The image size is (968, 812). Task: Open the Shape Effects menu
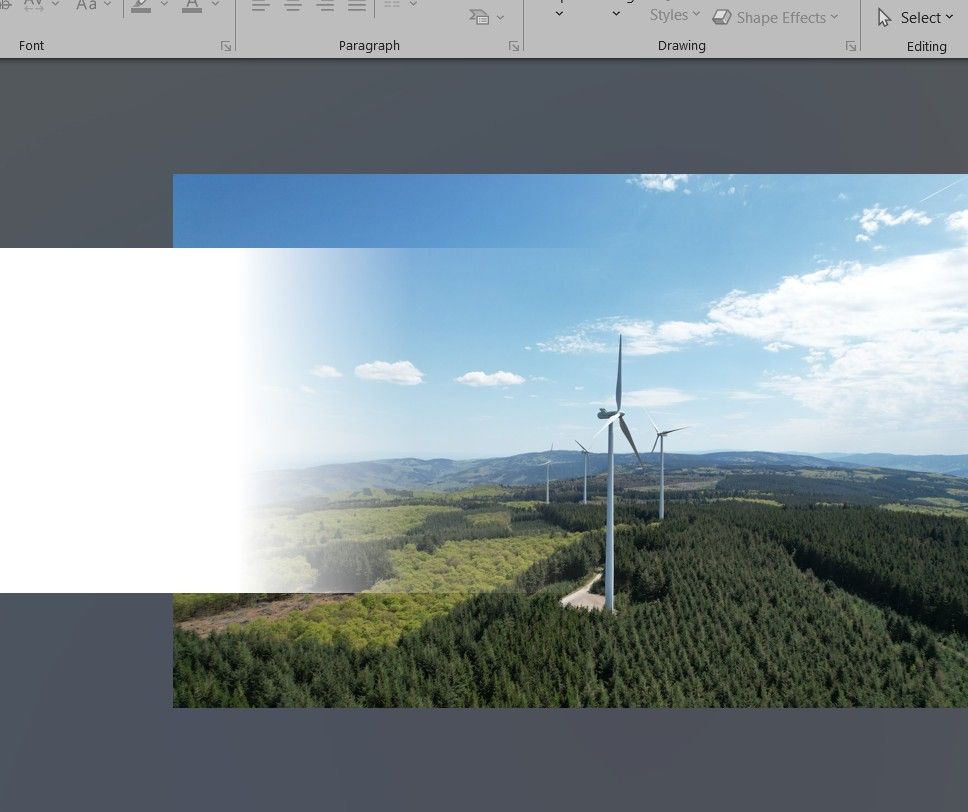tap(775, 17)
